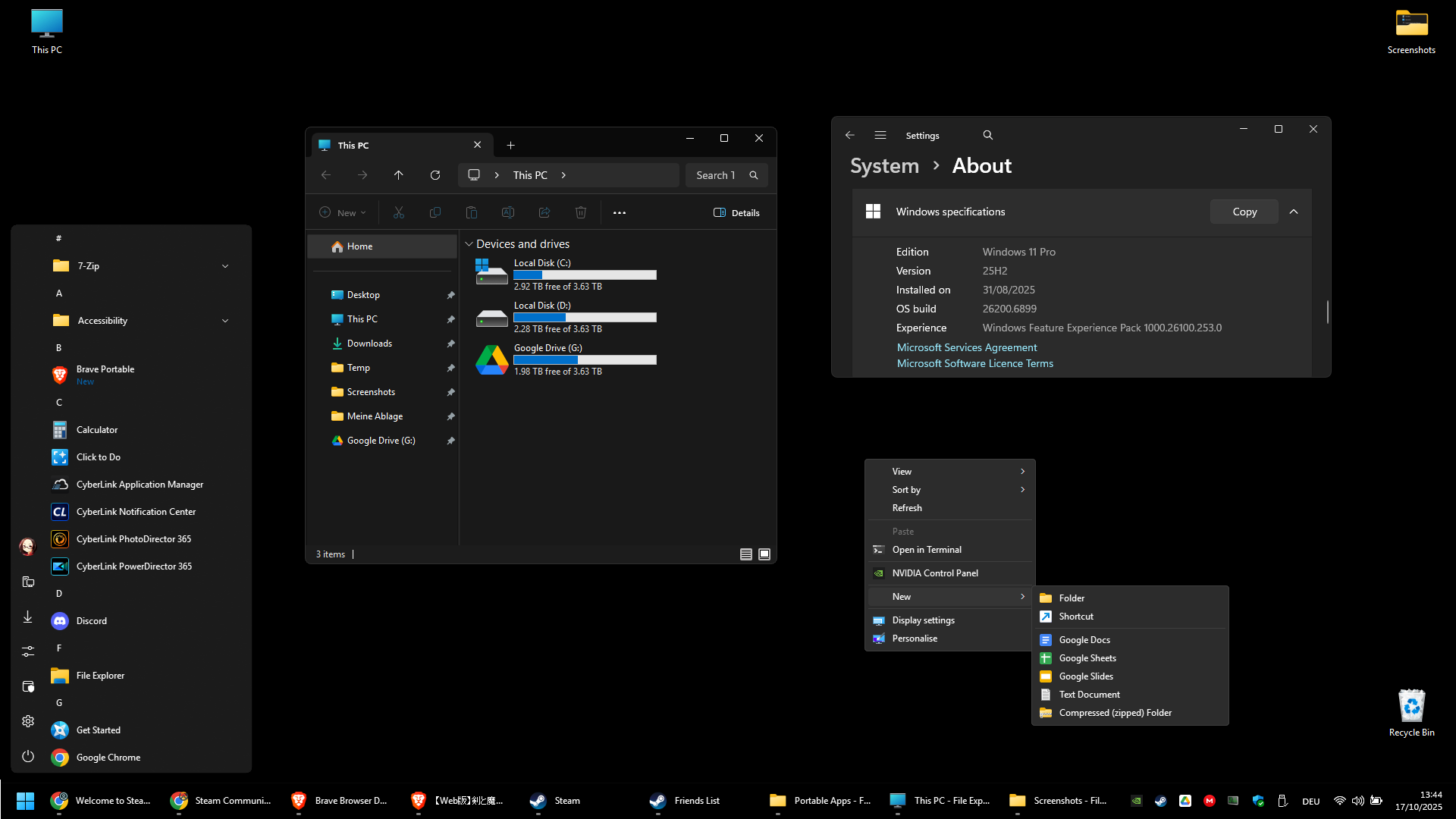Viewport: 1456px width, 819px height.
Task: Open the Microsoft Services Agreement link
Action: (967, 347)
